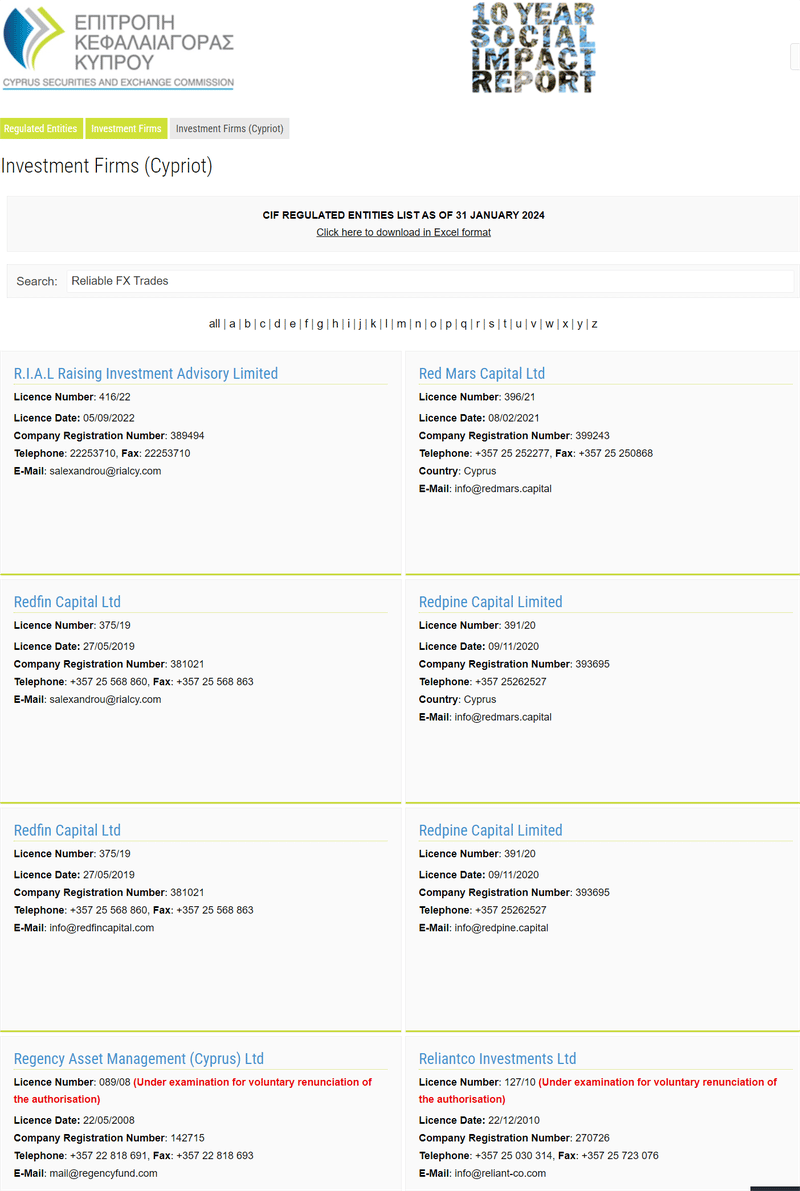Click 'CIF REGULATED ENTITIES LIST AS OF 31 JANUARY 2024'
800x1191 pixels.
pos(403,215)
